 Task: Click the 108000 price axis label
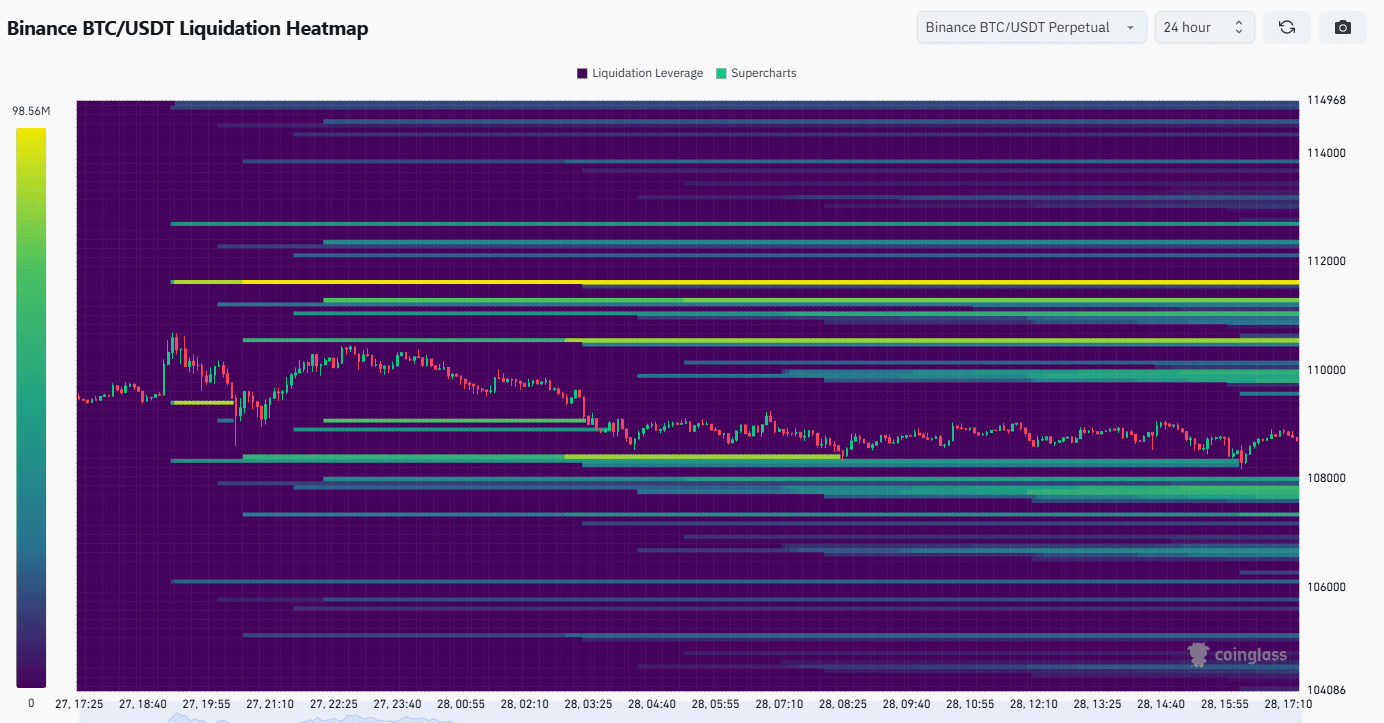click(x=1325, y=478)
